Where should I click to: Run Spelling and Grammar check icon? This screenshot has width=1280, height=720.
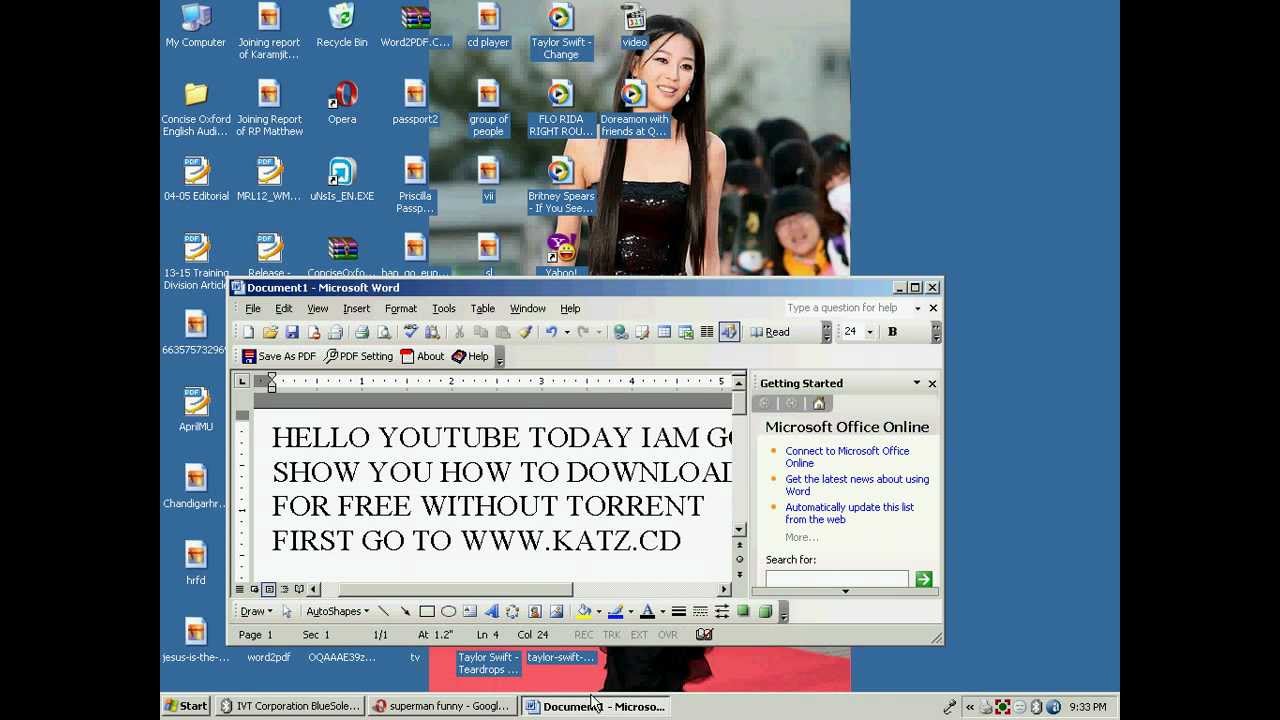410,332
